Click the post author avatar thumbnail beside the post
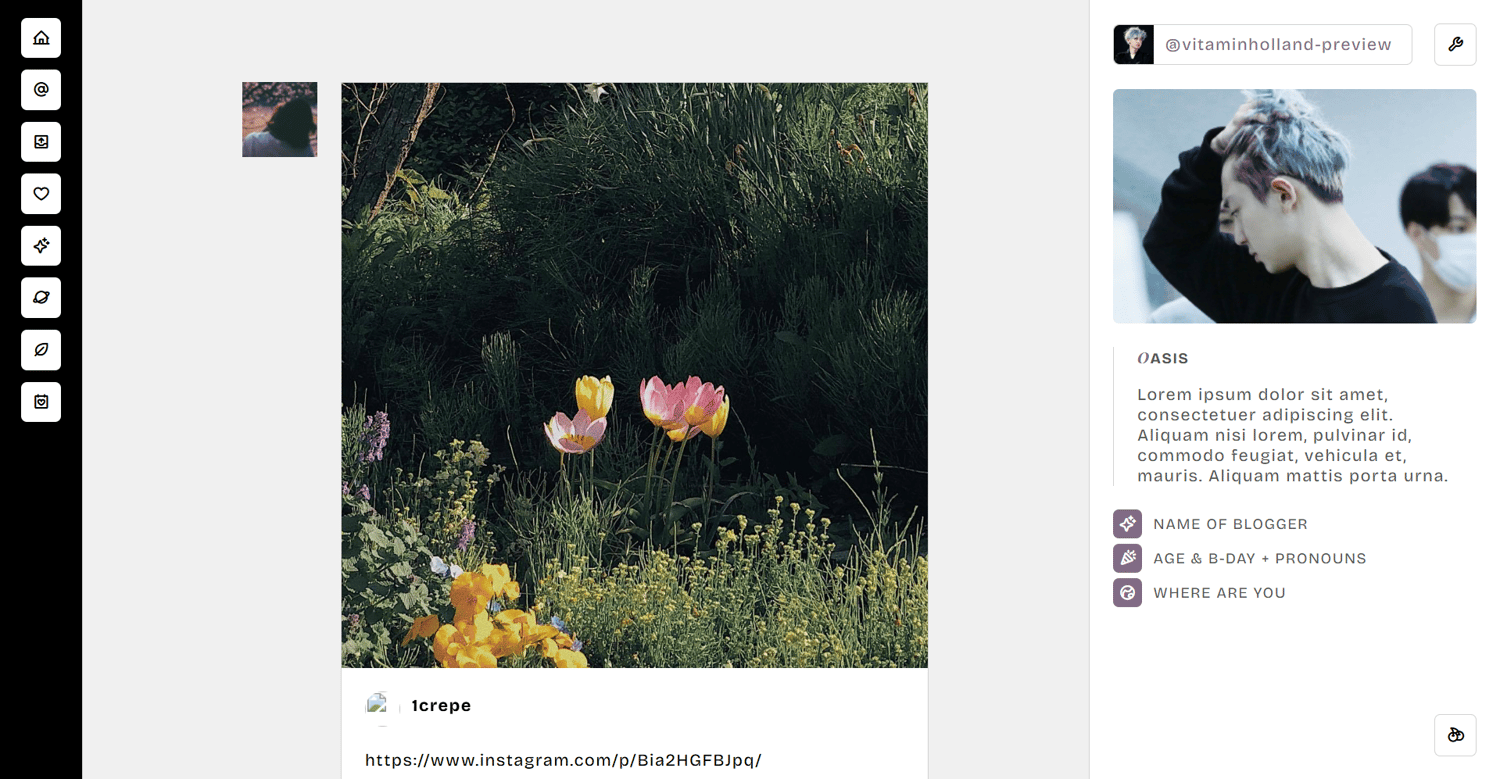The height and width of the screenshot is (779, 1500). click(279, 119)
